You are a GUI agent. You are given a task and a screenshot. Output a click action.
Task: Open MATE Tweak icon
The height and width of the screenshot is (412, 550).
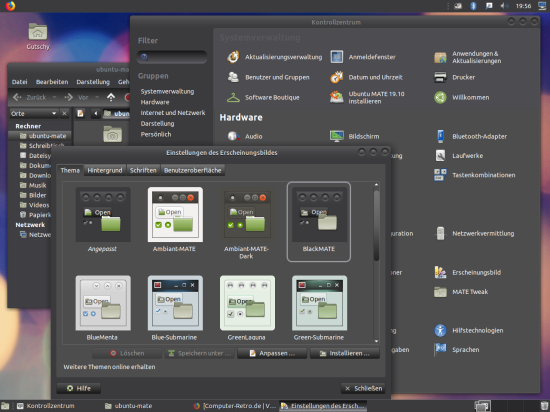point(440,292)
